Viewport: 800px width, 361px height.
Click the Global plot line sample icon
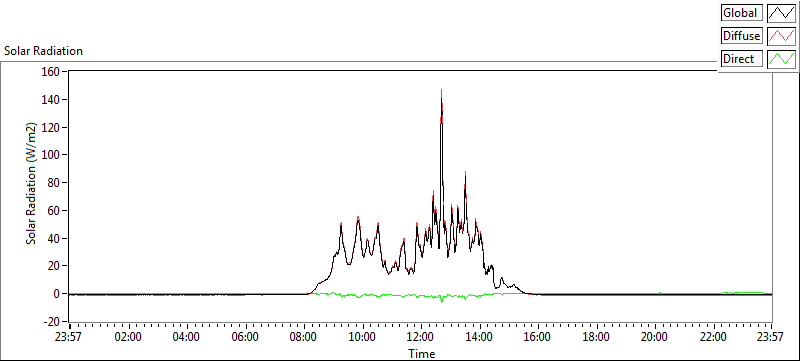click(x=781, y=13)
